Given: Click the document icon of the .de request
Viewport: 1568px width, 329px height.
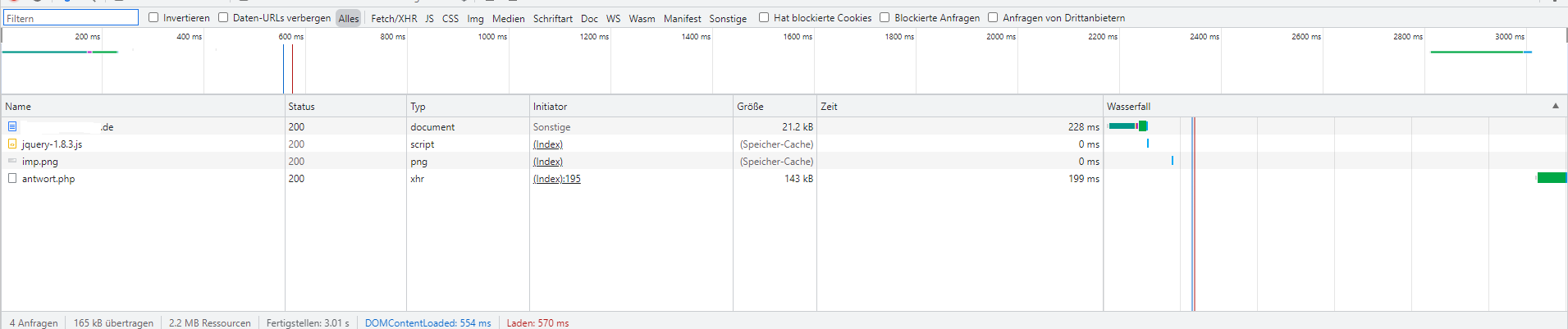Looking at the screenshot, I should (12, 126).
